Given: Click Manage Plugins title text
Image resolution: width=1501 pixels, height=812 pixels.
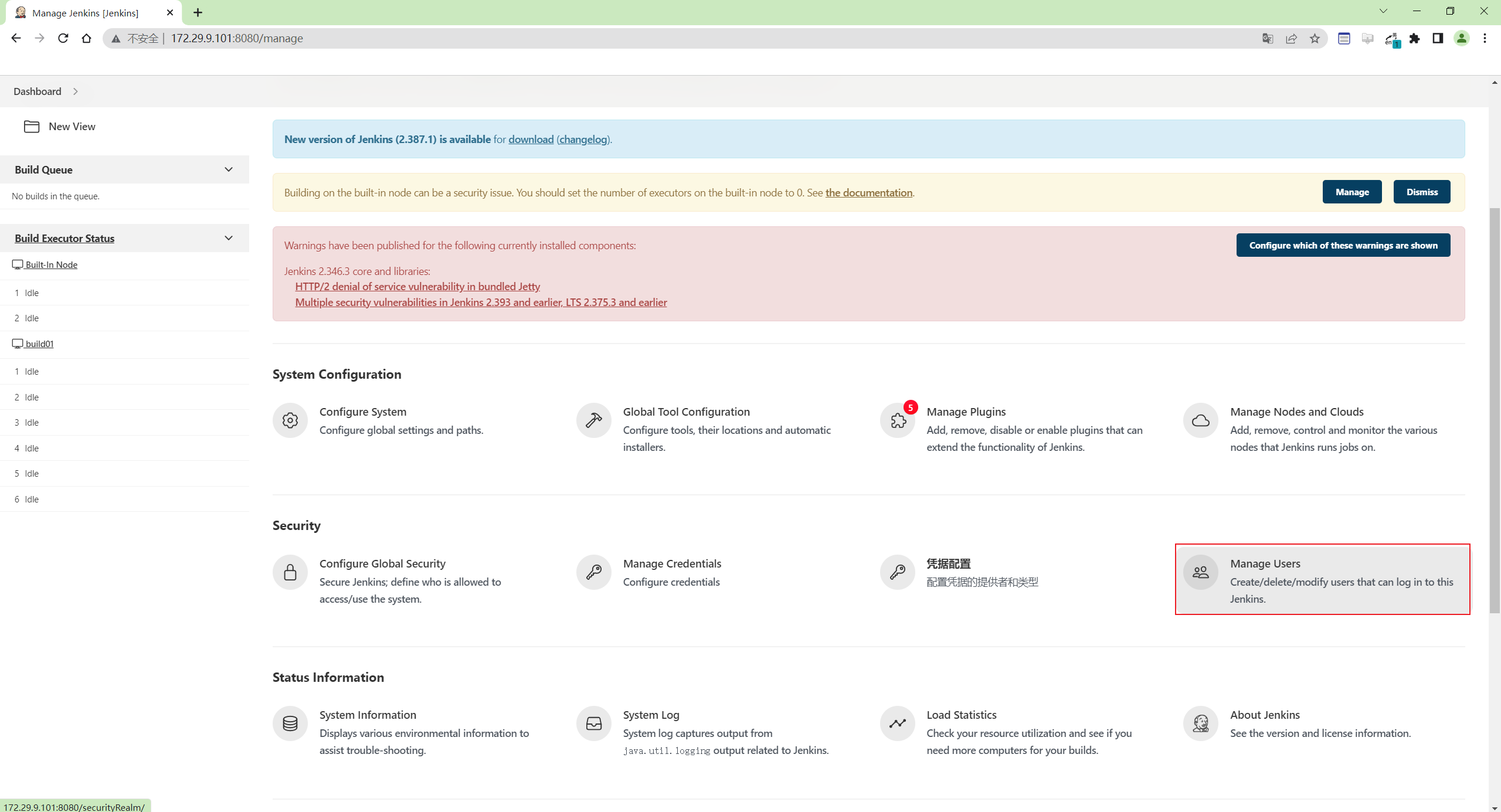Looking at the screenshot, I should 966,412.
